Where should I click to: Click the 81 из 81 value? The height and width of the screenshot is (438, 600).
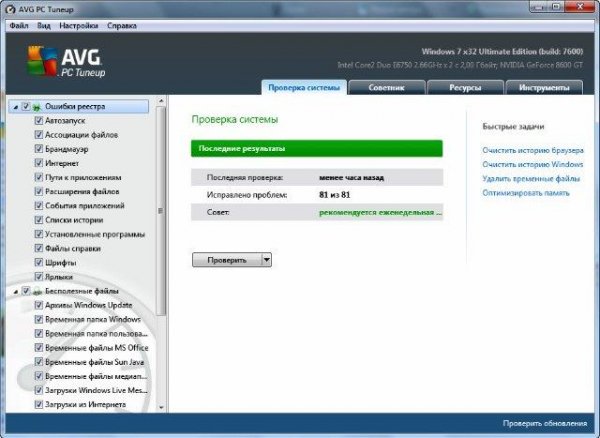click(334, 195)
